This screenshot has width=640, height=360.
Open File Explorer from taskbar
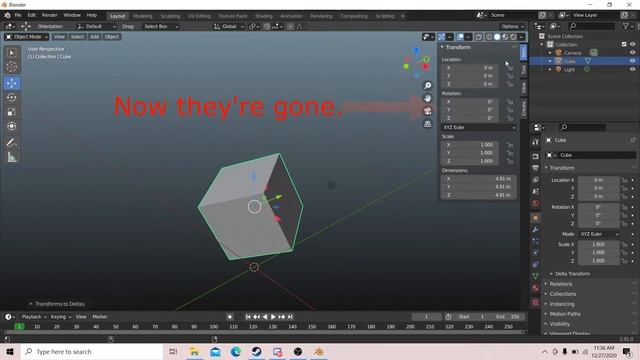tap(194, 351)
